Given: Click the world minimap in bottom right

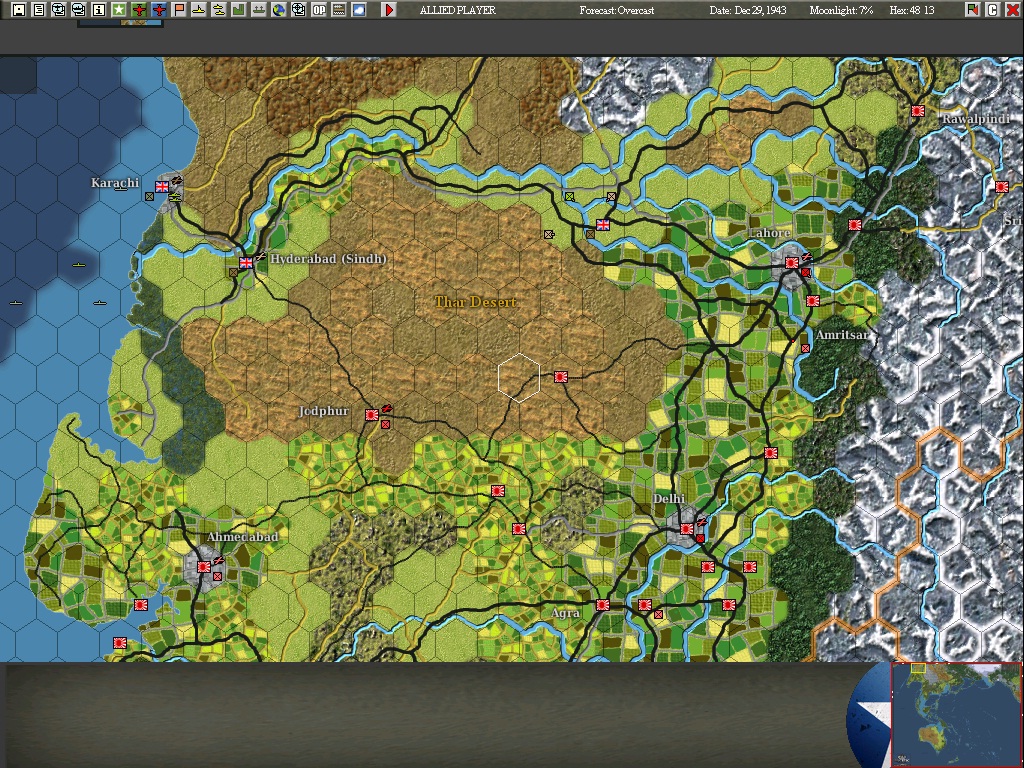Looking at the screenshot, I should pyautogui.click(x=956, y=714).
